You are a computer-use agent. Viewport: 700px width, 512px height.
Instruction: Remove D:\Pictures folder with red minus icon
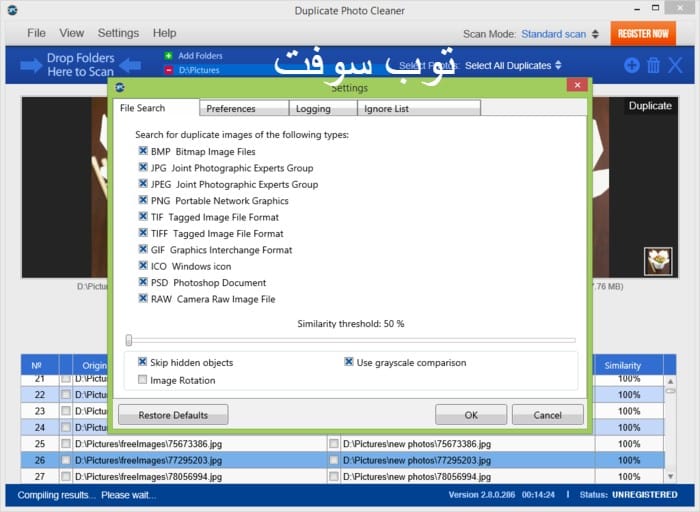point(168,70)
